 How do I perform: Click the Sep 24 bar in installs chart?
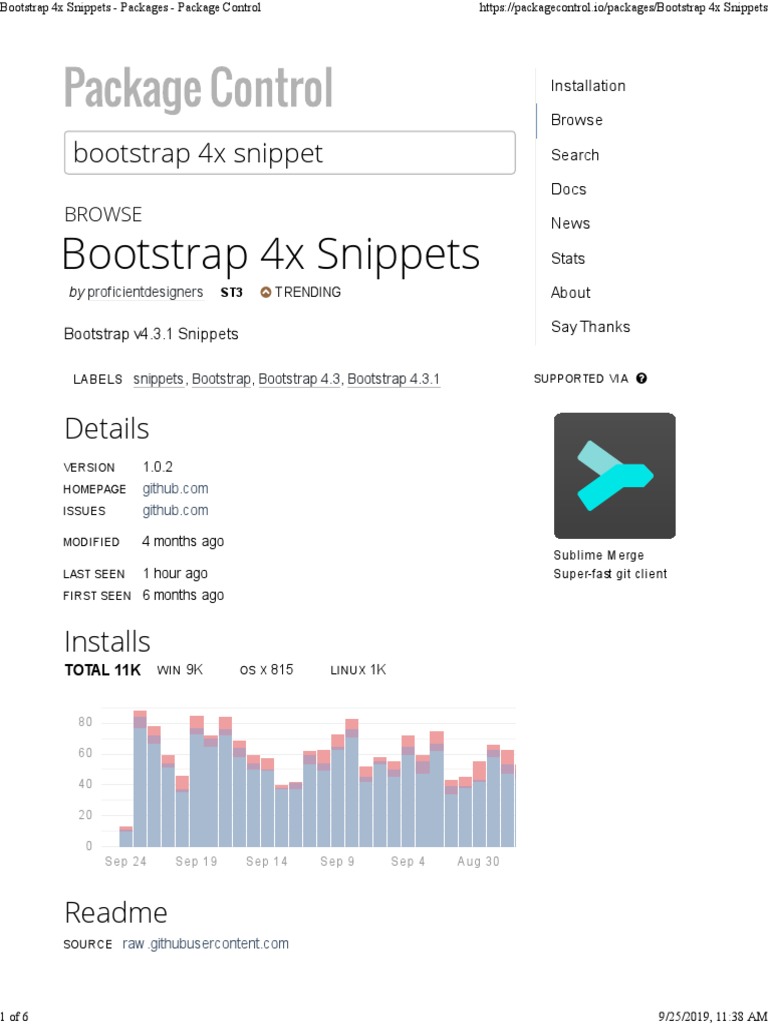[126, 837]
